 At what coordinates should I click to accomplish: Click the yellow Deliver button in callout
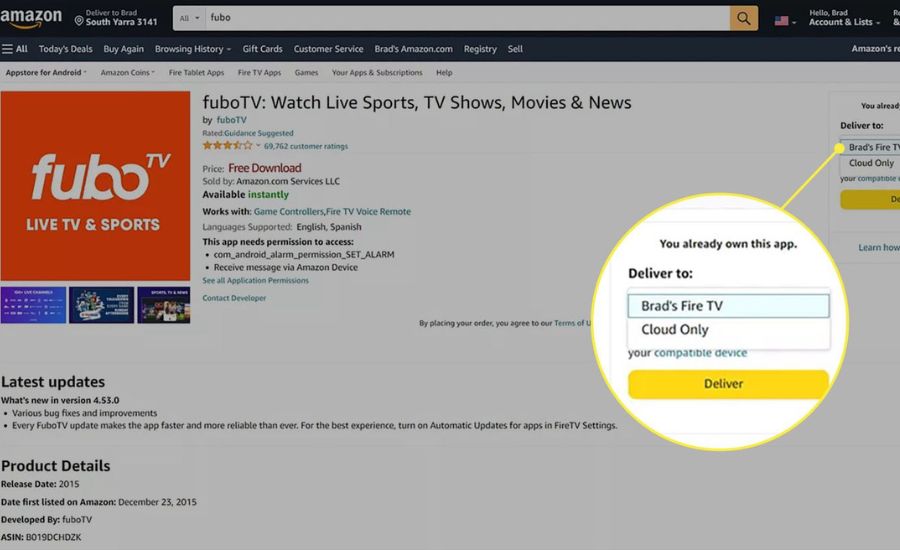point(728,384)
